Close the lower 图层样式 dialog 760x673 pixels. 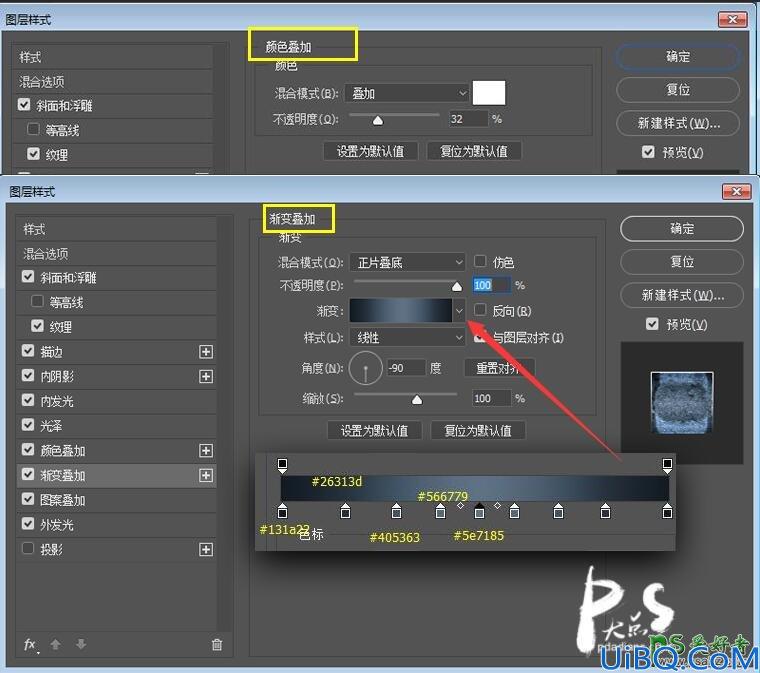tap(737, 192)
